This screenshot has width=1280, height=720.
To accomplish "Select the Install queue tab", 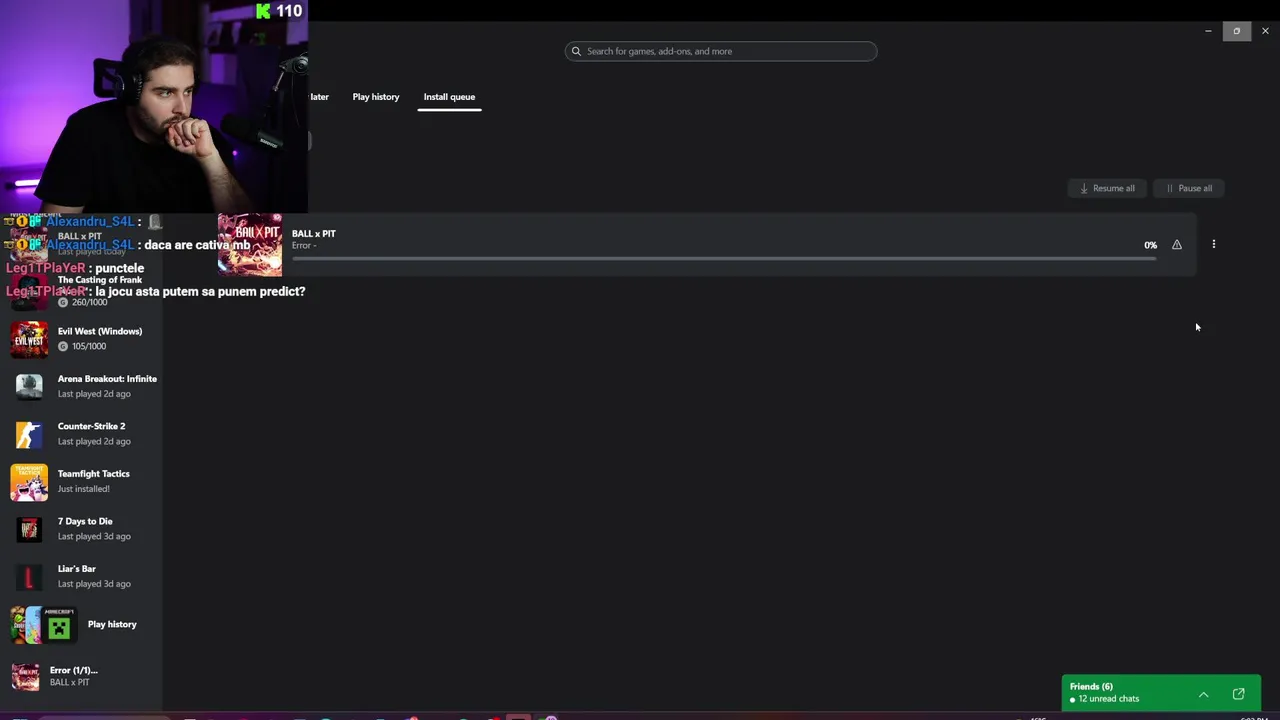I will coord(449,97).
